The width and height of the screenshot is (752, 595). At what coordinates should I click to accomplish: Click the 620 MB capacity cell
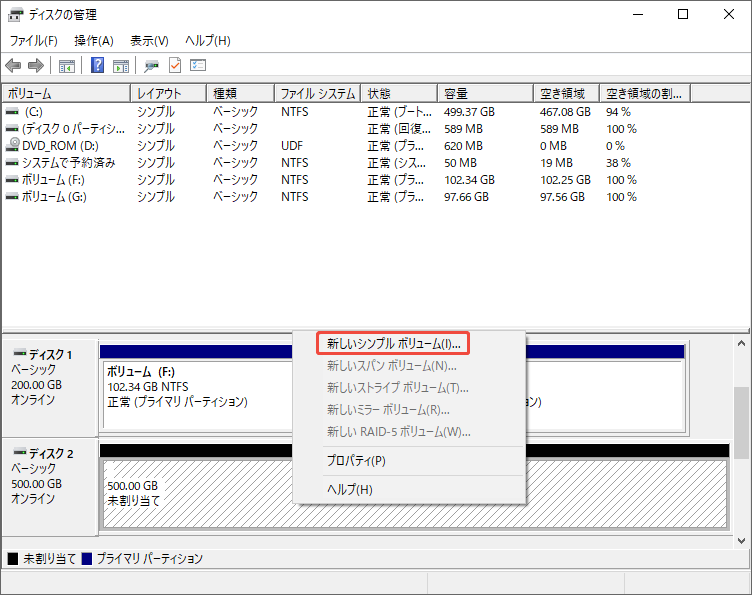463,146
